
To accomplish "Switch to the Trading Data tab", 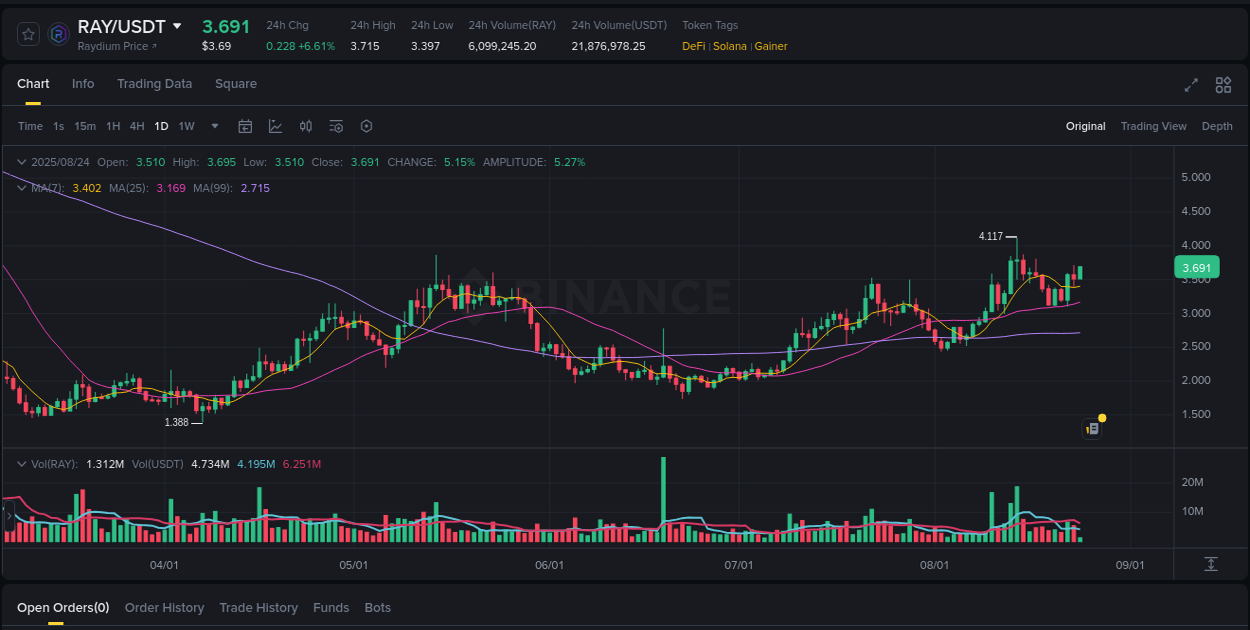I will [x=154, y=84].
